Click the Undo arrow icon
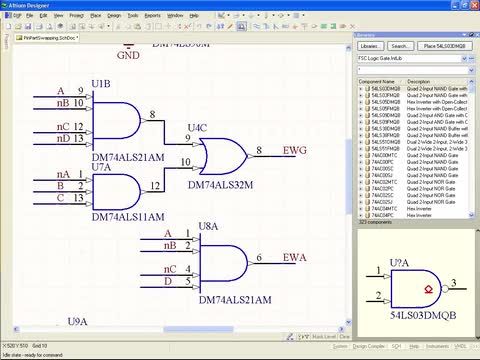Viewport: 480px width, 360px height. click(199, 26)
